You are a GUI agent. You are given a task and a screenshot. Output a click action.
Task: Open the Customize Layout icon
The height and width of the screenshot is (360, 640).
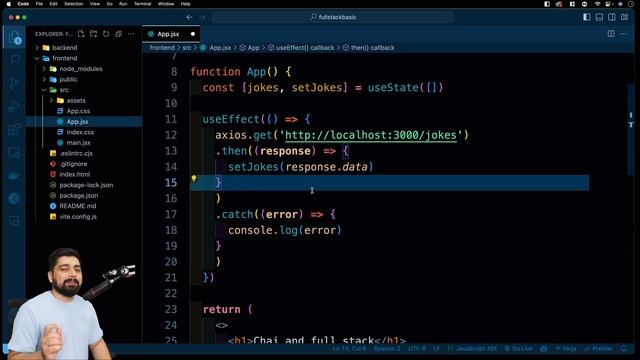[624, 17]
